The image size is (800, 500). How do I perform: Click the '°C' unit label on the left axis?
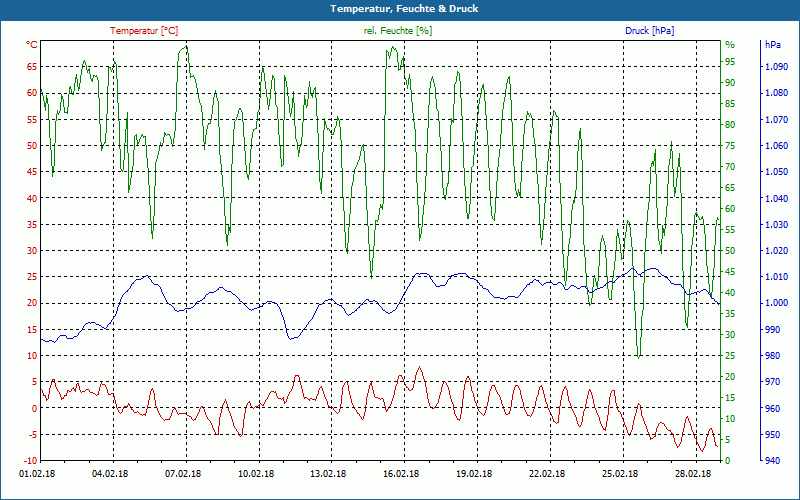[x=32, y=45]
